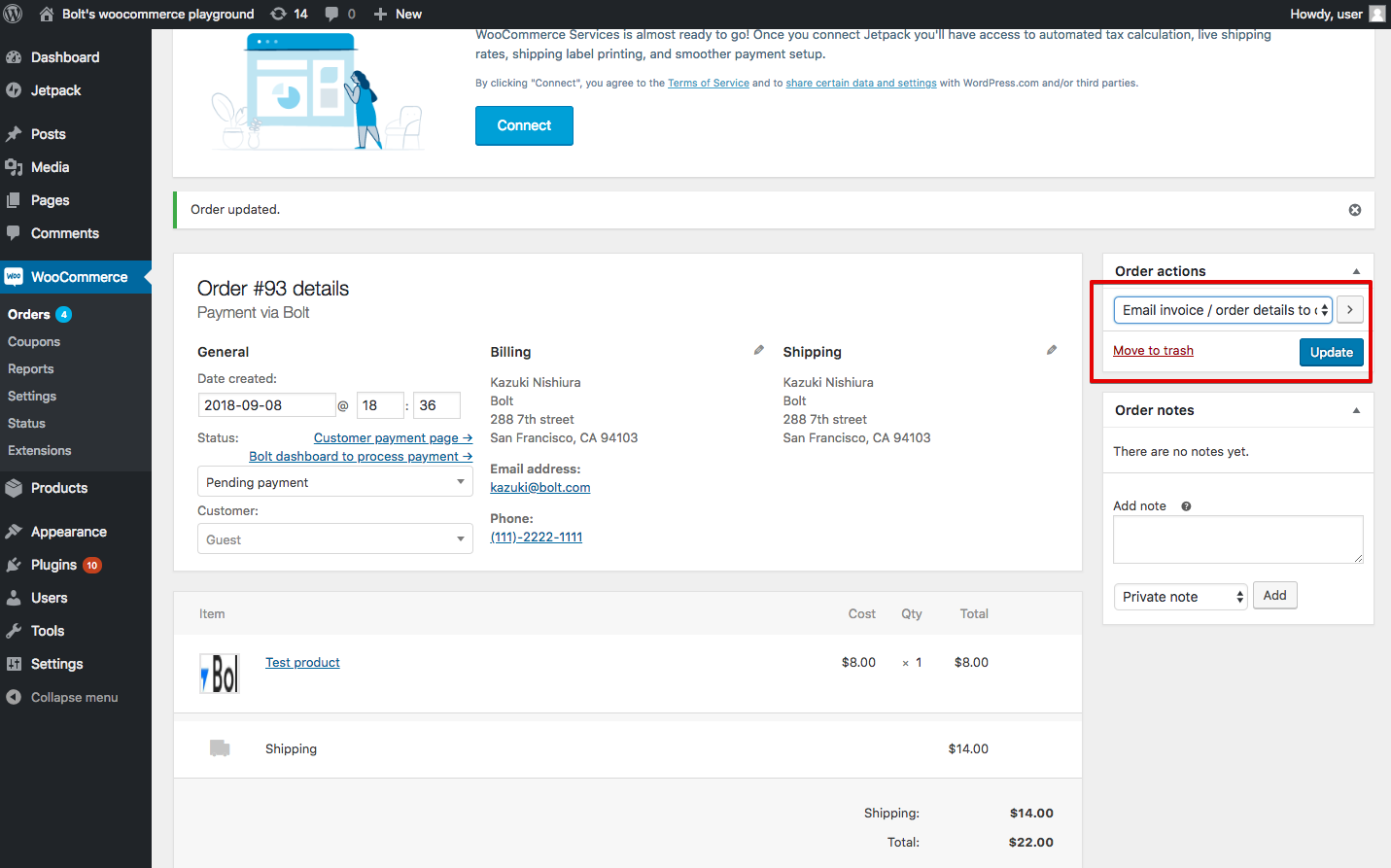Click the Posts pin icon
Viewport: 1391px width, 868px height.
click(x=14, y=134)
